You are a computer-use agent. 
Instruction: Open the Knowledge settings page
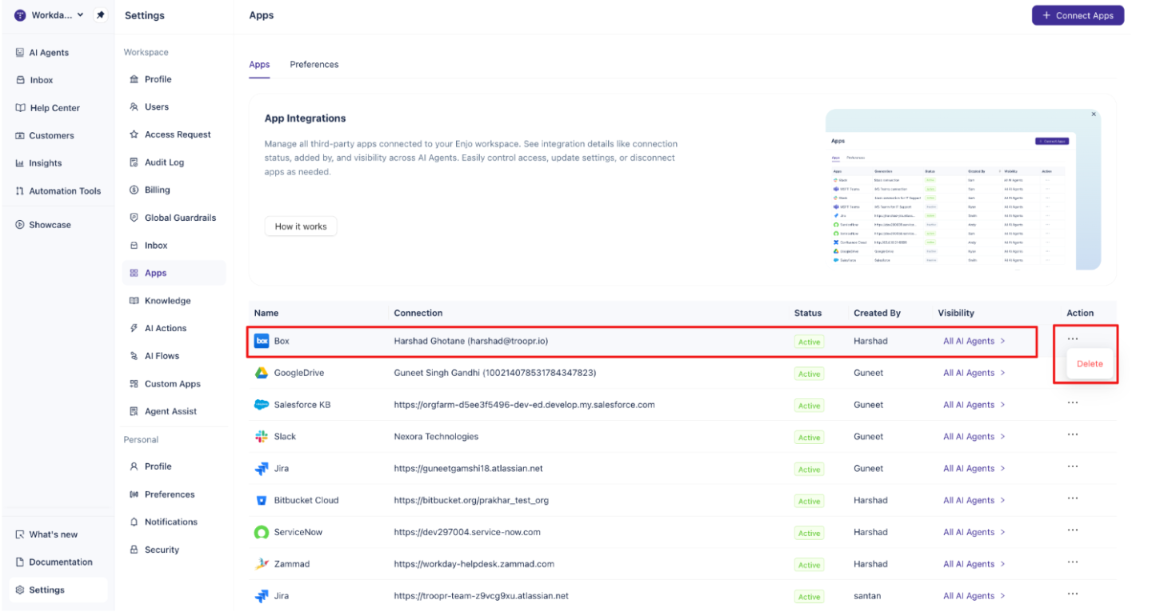pyautogui.click(x=161, y=300)
